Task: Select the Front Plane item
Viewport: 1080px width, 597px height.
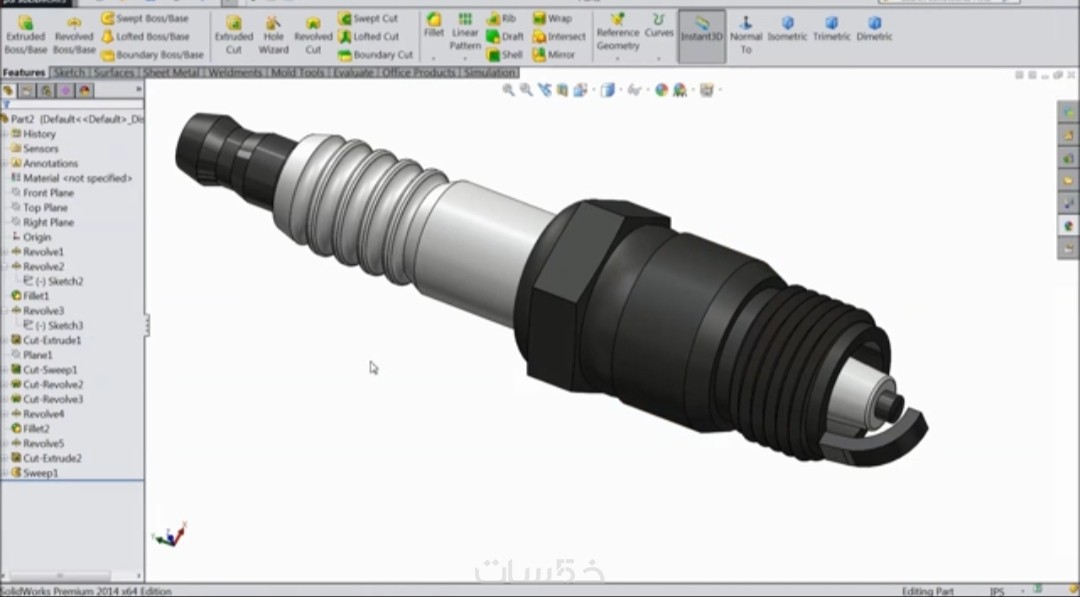Action: point(42,193)
